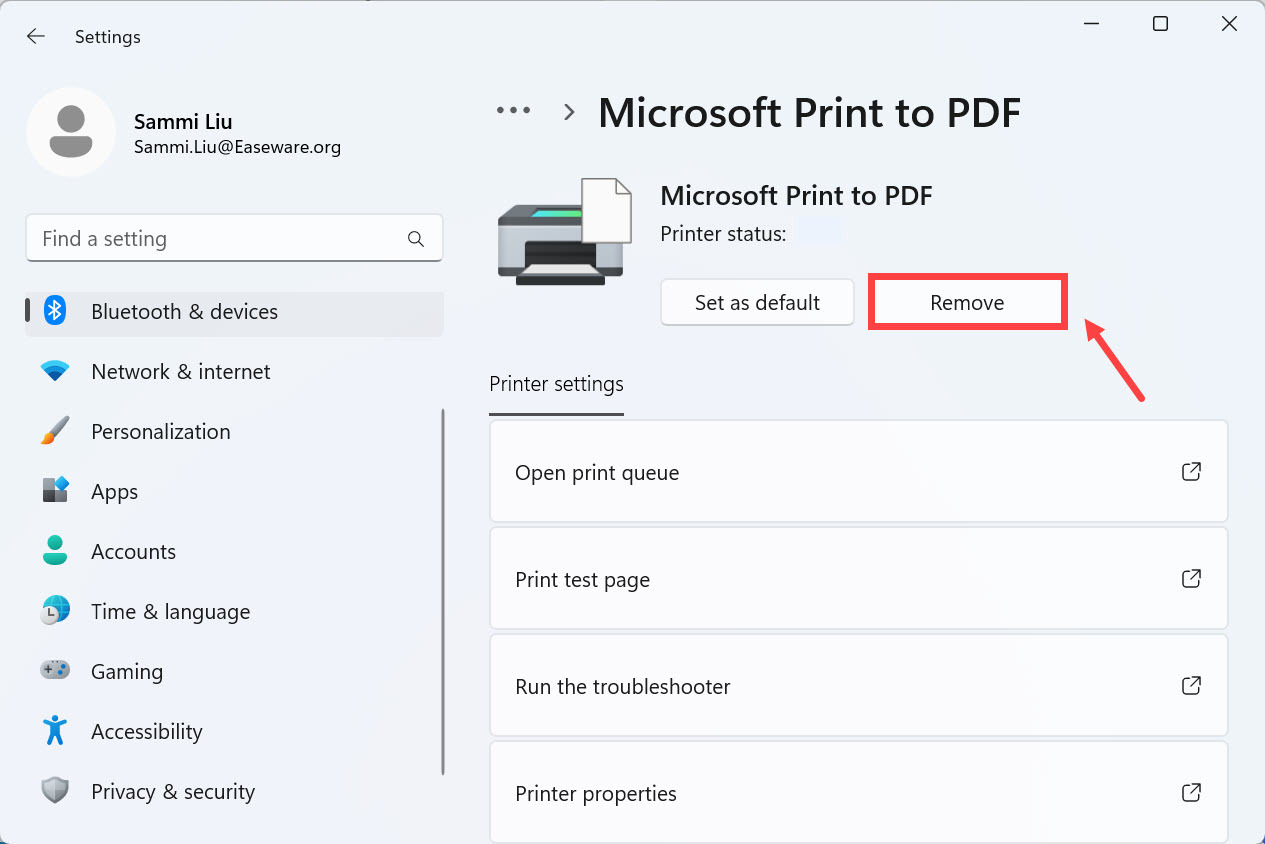Go to Accounts settings
The height and width of the screenshot is (844, 1265).
(133, 552)
